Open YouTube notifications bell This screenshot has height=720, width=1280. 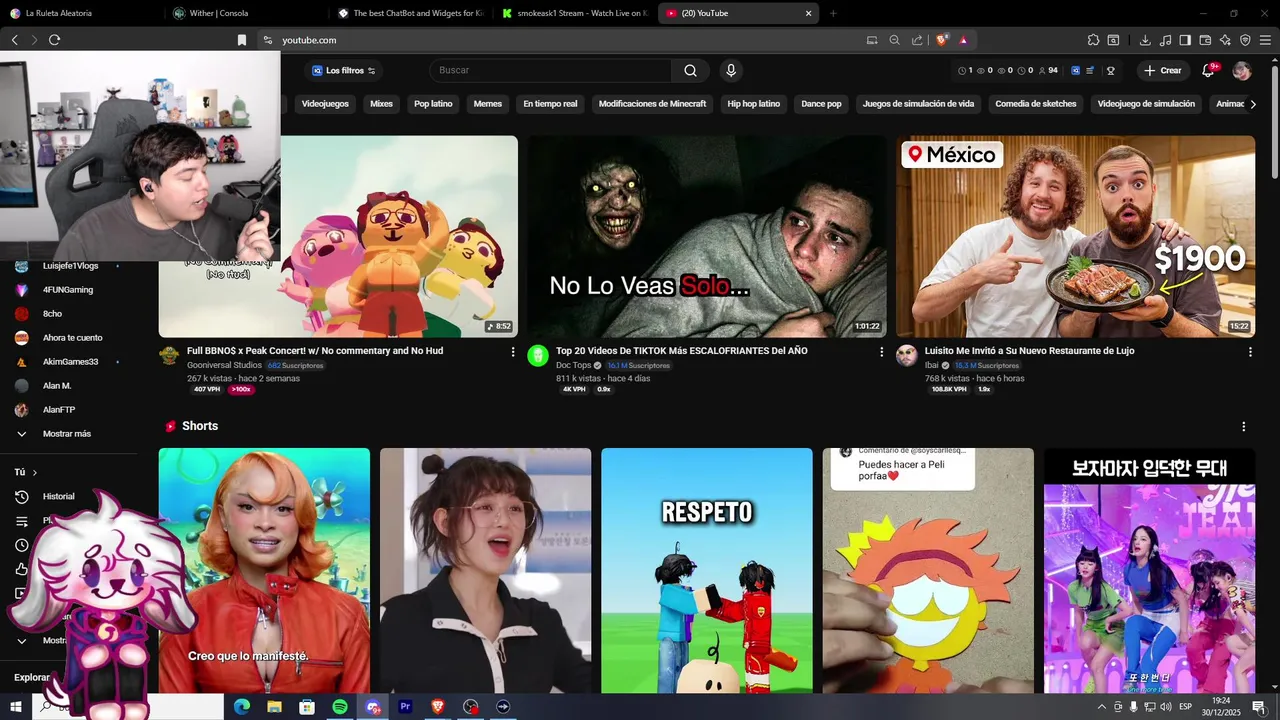1208,70
